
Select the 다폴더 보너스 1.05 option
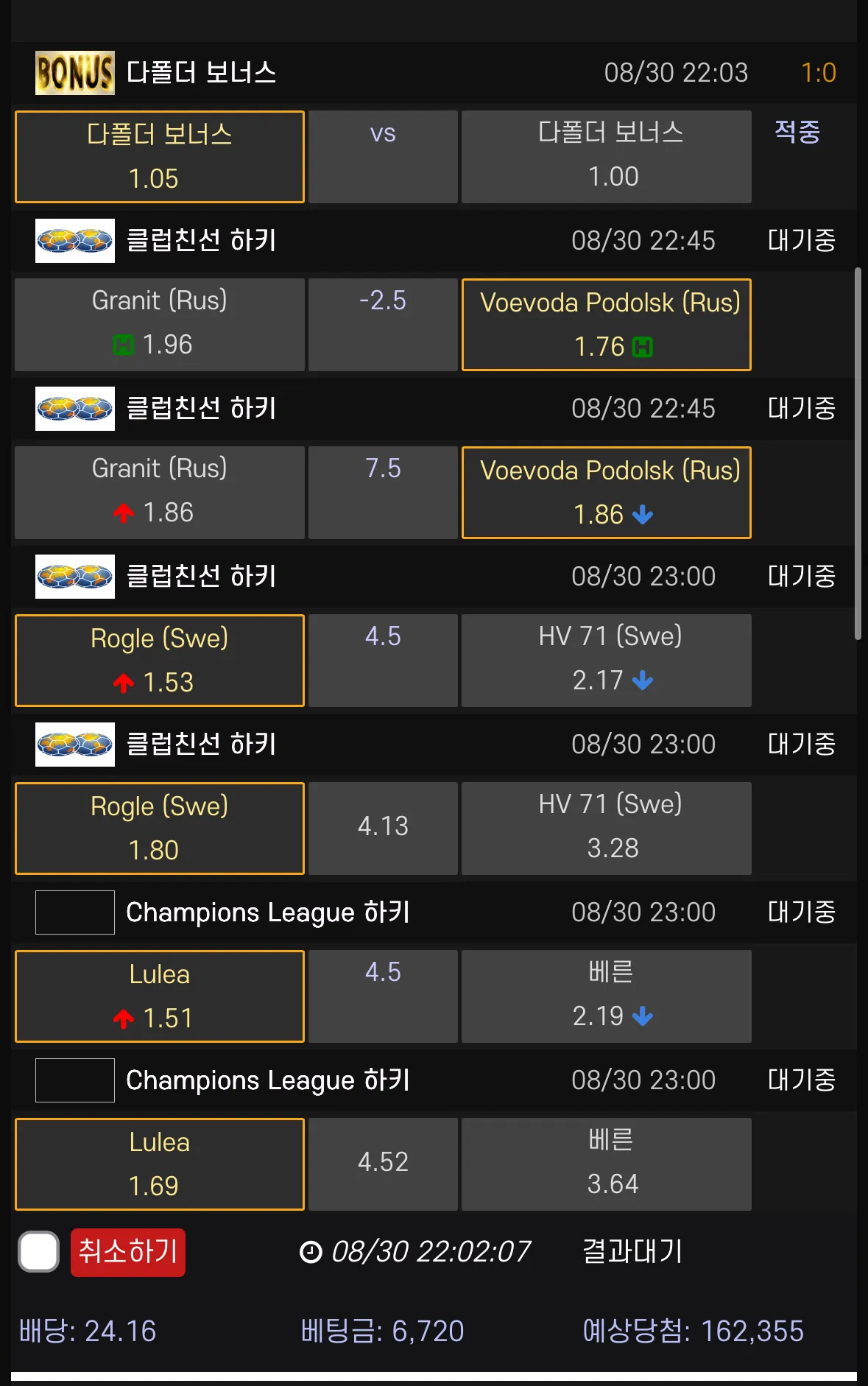[x=160, y=157]
